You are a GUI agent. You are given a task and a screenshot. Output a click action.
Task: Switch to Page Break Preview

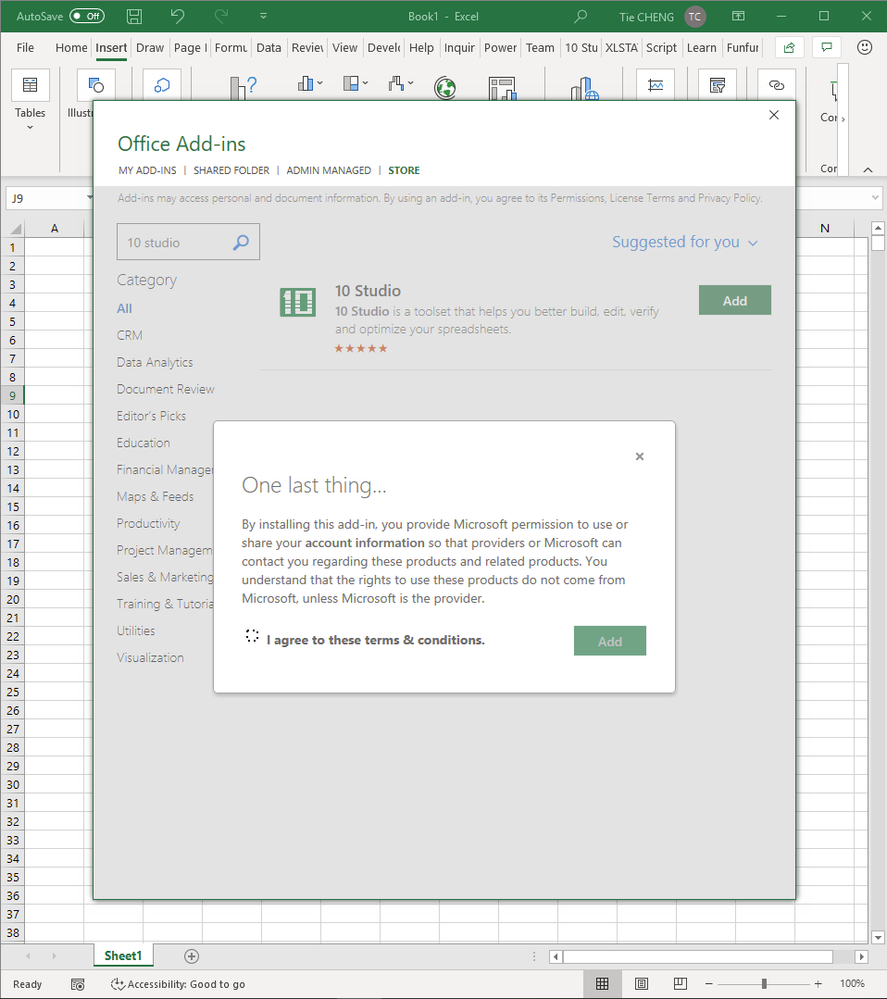tap(681, 984)
